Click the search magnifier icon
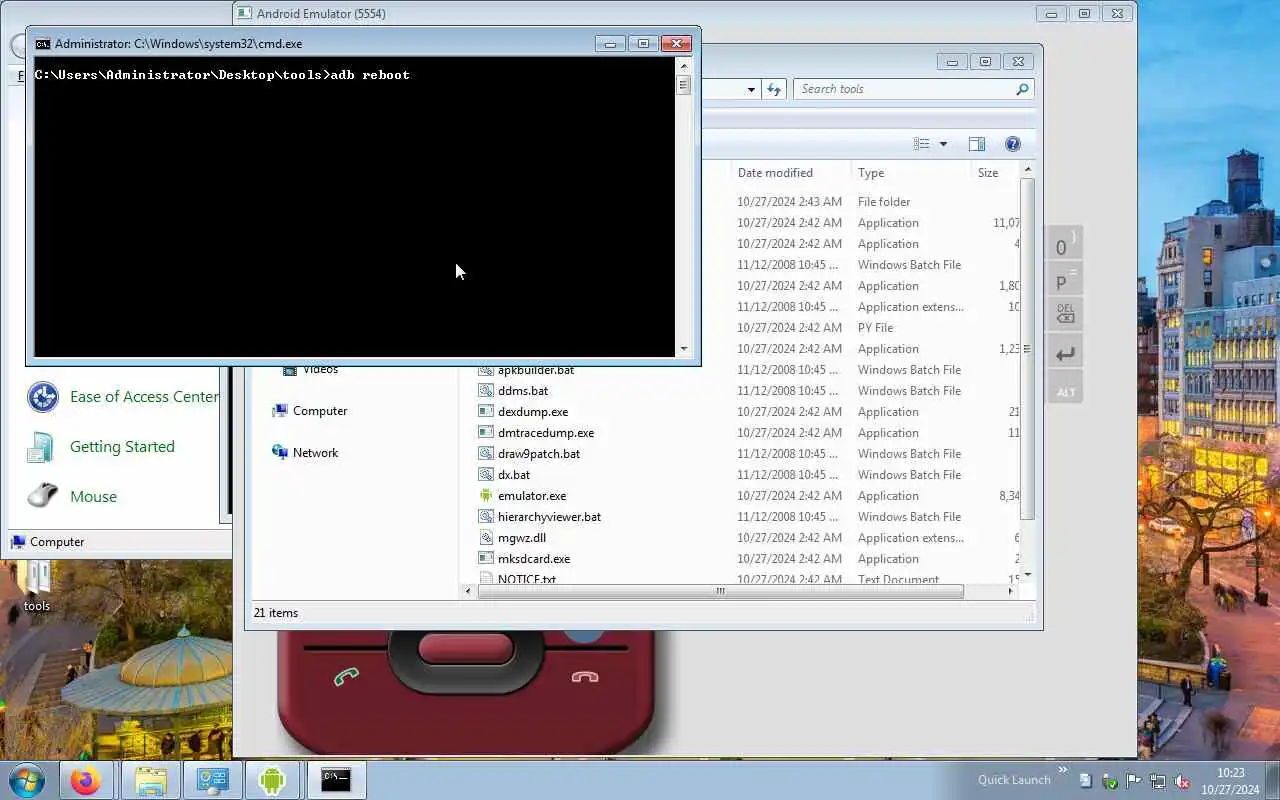 click(1021, 89)
